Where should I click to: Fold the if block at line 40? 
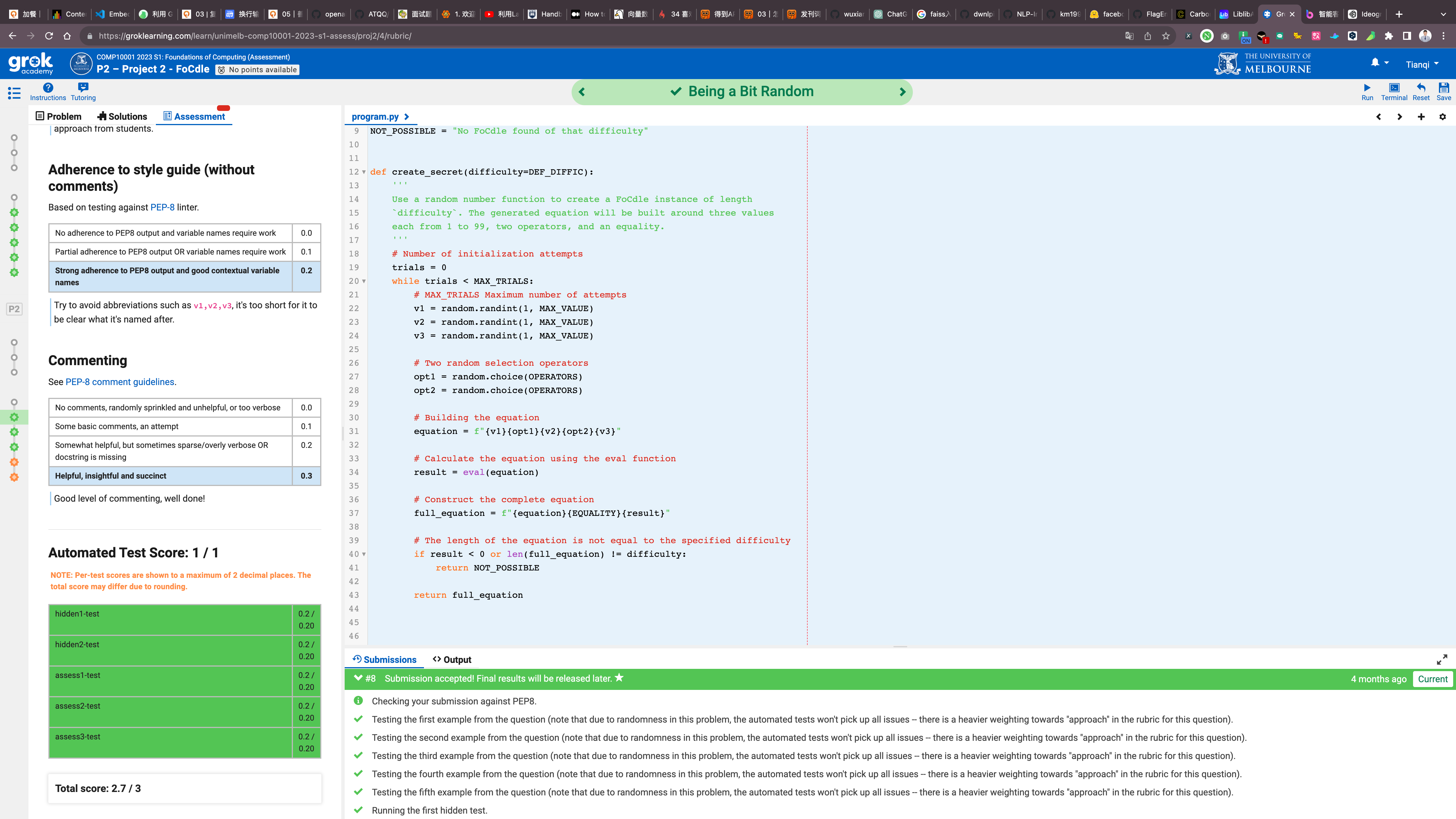point(363,554)
